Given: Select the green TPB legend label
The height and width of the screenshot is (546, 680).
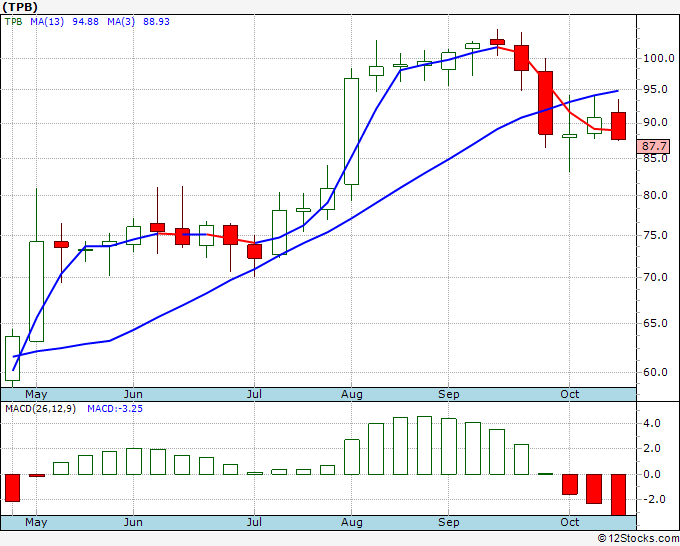Looking at the screenshot, I should click(13, 21).
